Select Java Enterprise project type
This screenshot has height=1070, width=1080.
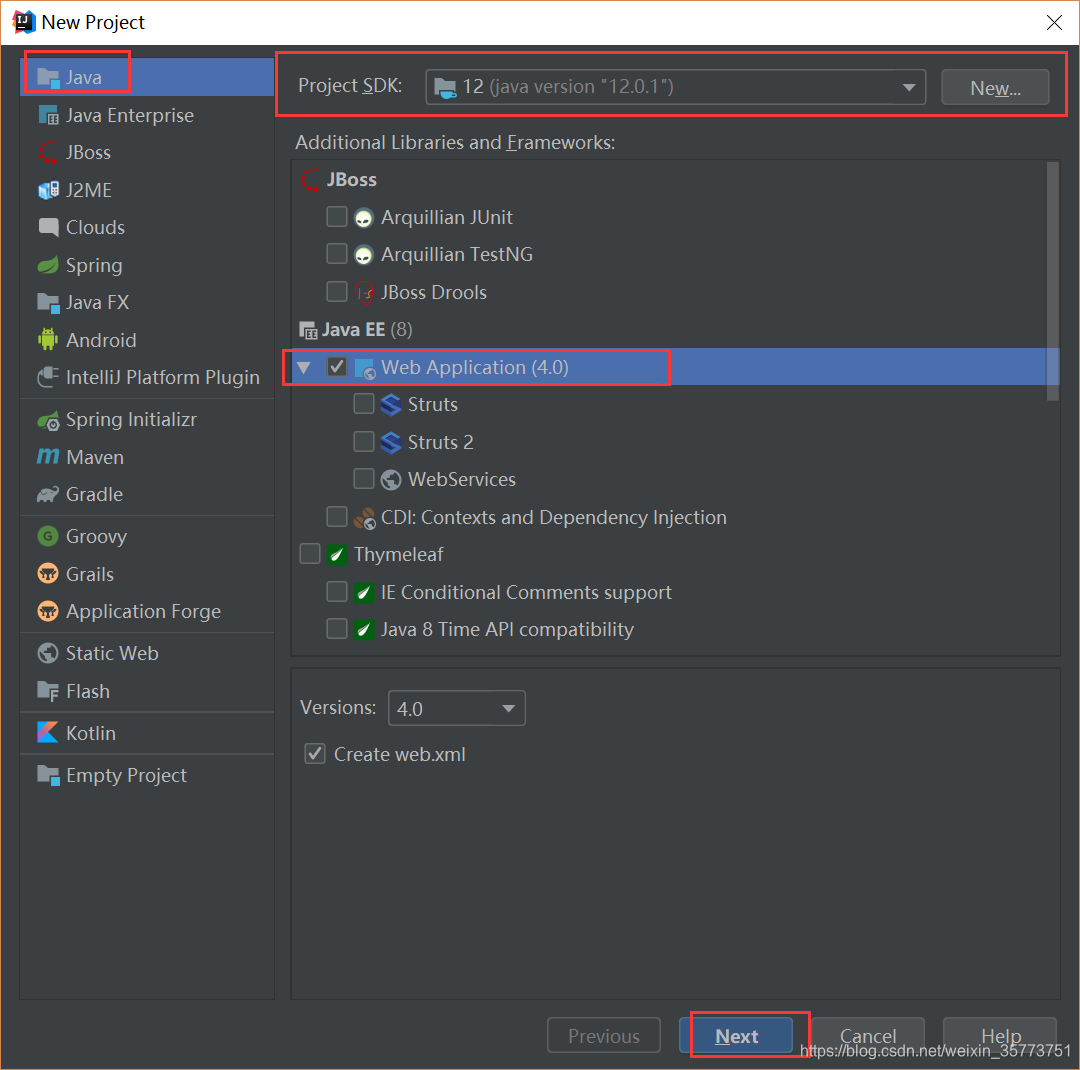click(x=147, y=115)
